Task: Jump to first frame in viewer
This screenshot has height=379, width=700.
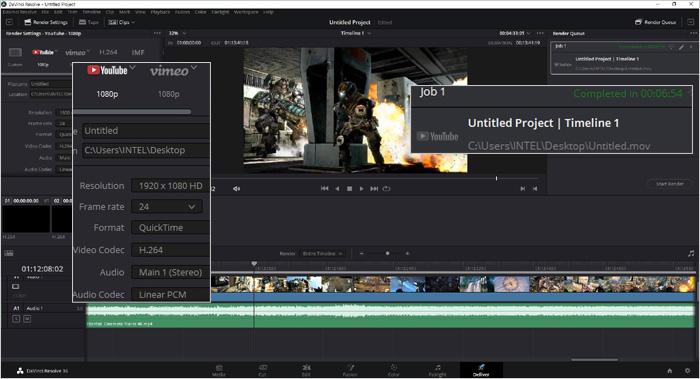Action: (x=325, y=189)
